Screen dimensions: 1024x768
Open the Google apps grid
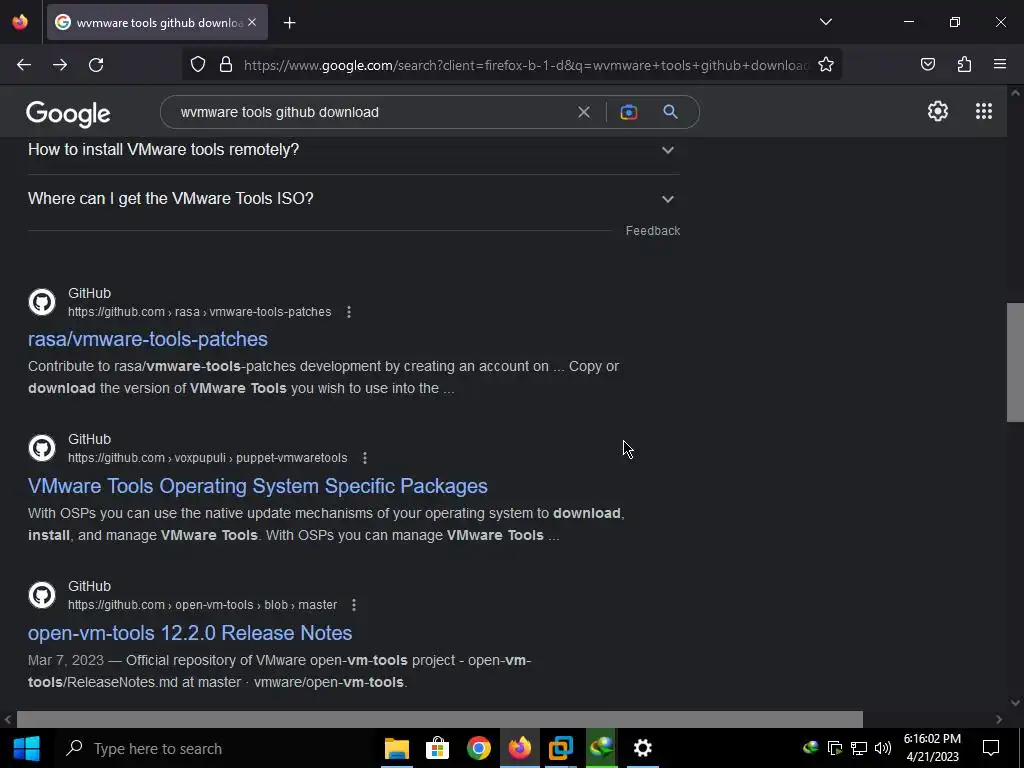pyautogui.click(x=984, y=111)
